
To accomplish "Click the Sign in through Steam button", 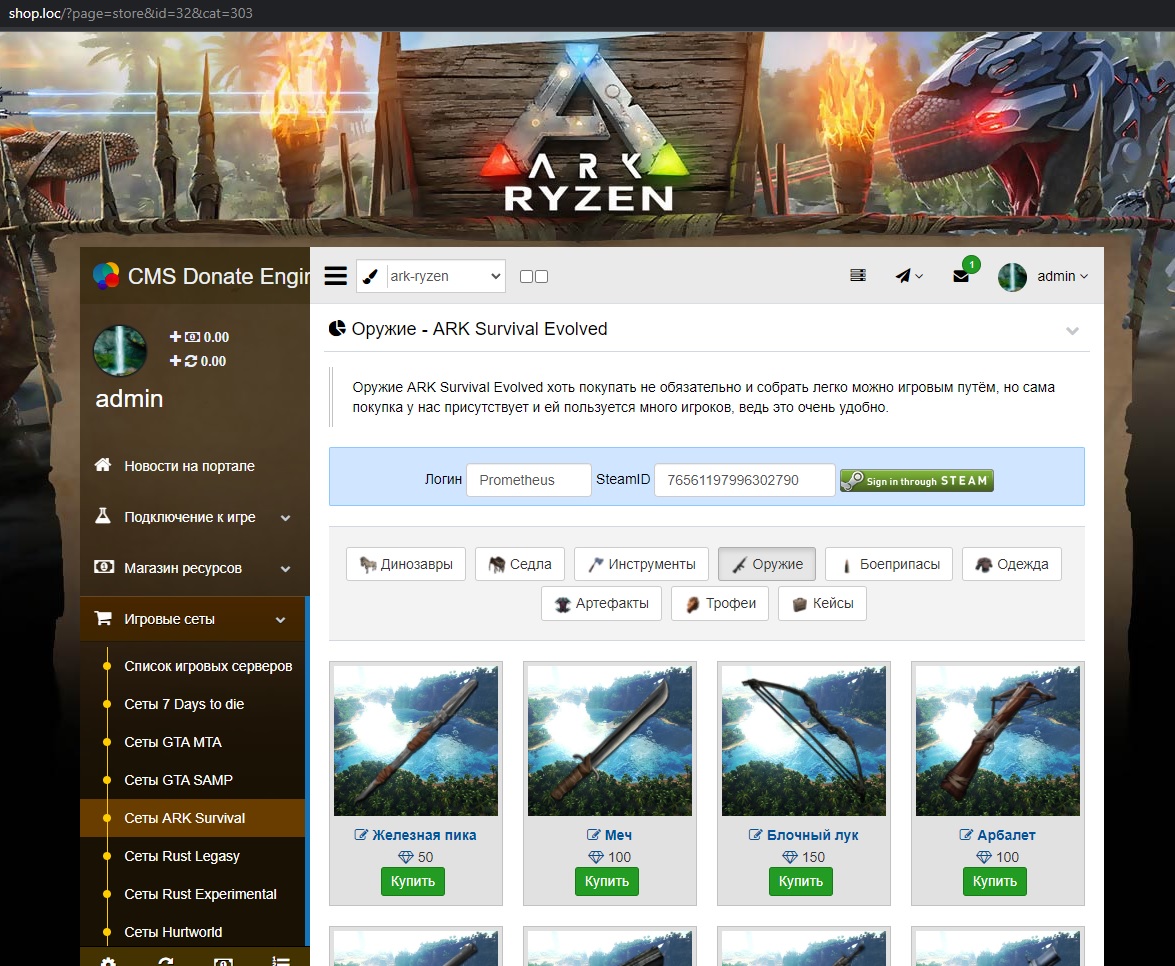I will (x=916, y=481).
